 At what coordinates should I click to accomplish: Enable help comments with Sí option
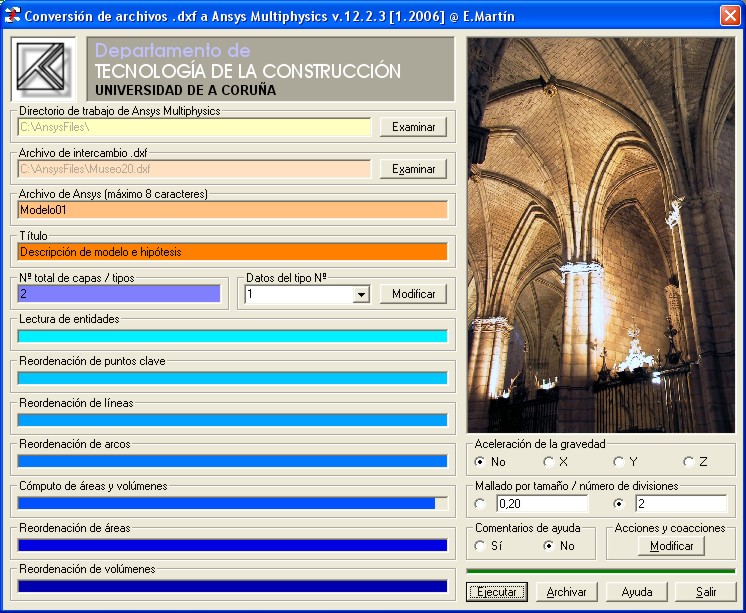[481, 546]
